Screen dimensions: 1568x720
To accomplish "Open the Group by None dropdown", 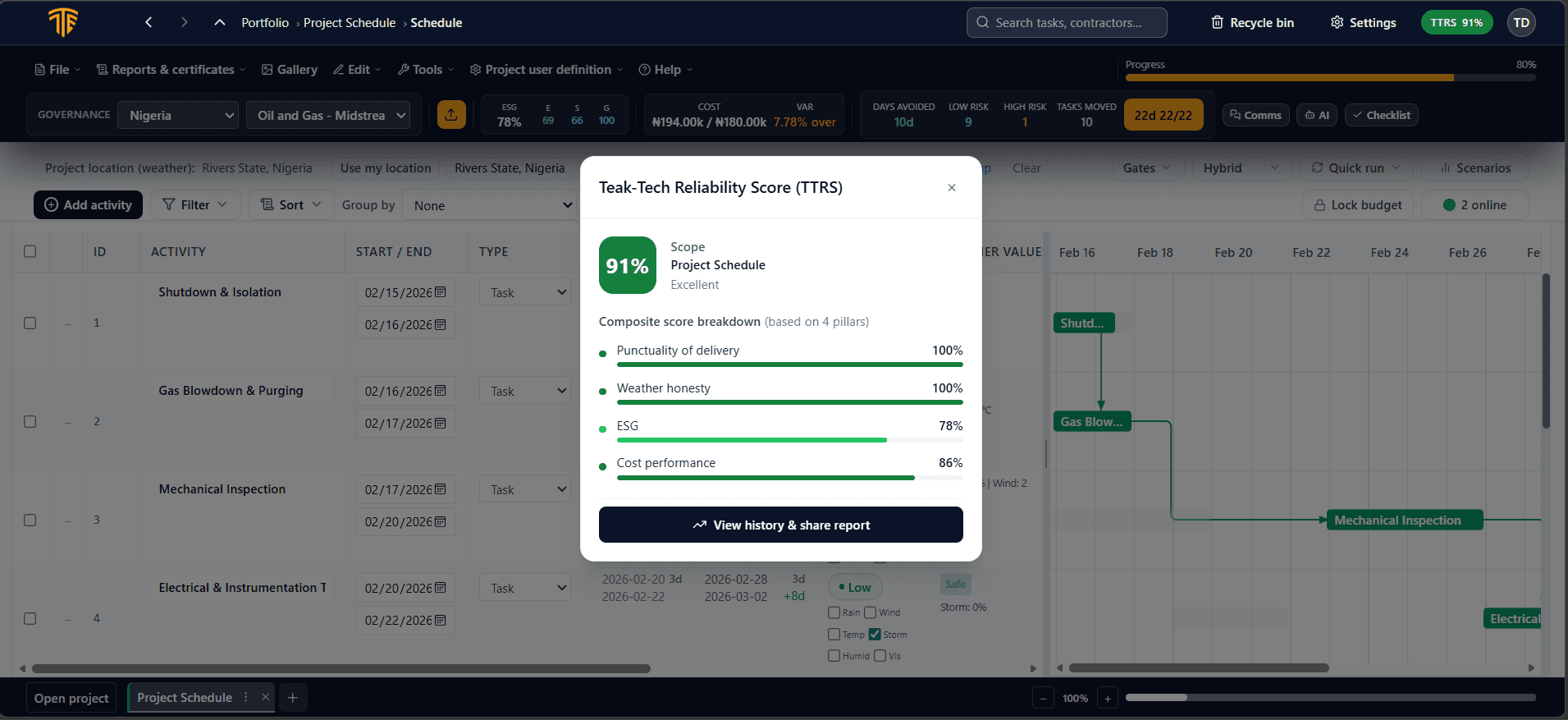I will (491, 205).
